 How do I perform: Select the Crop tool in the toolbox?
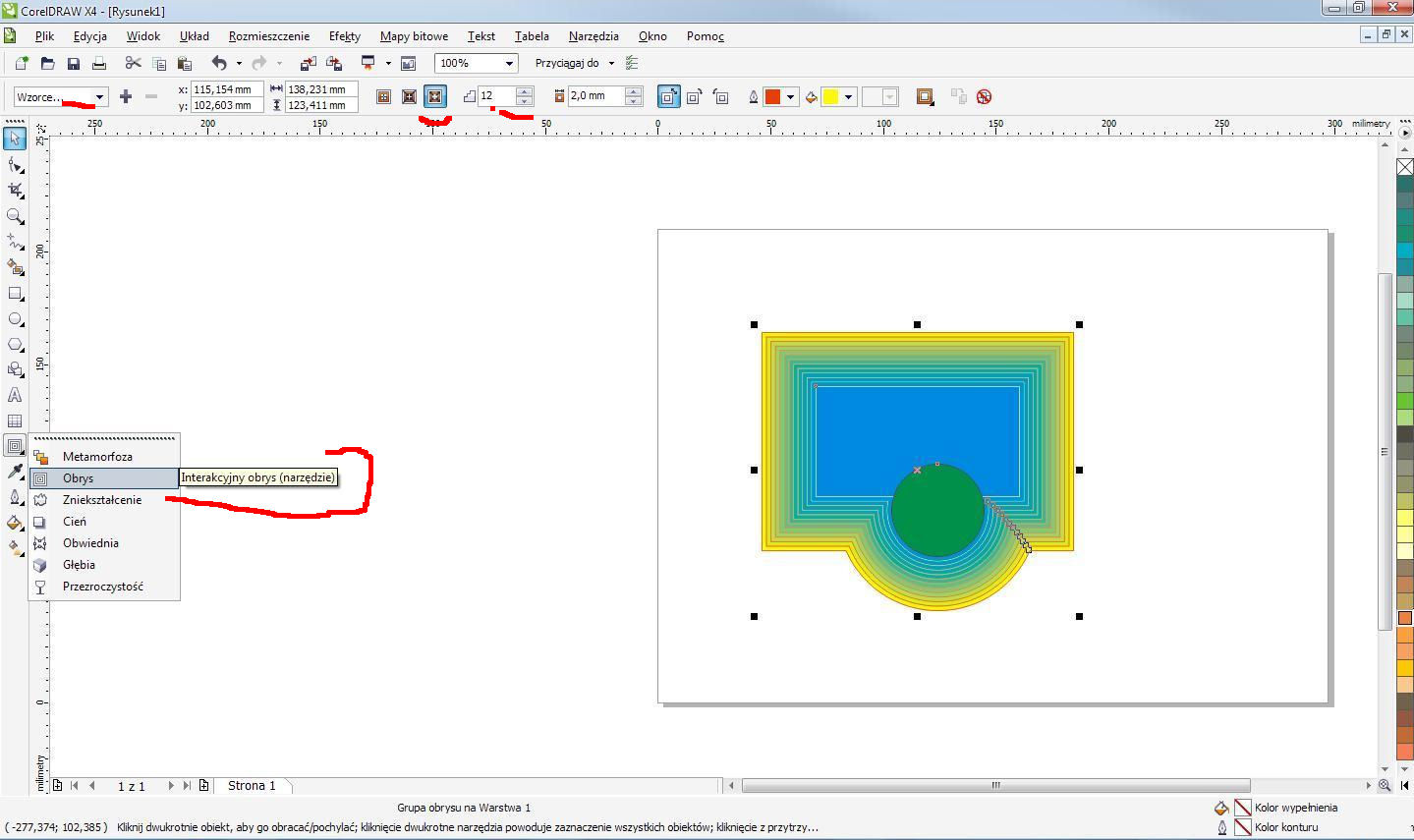(15, 191)
